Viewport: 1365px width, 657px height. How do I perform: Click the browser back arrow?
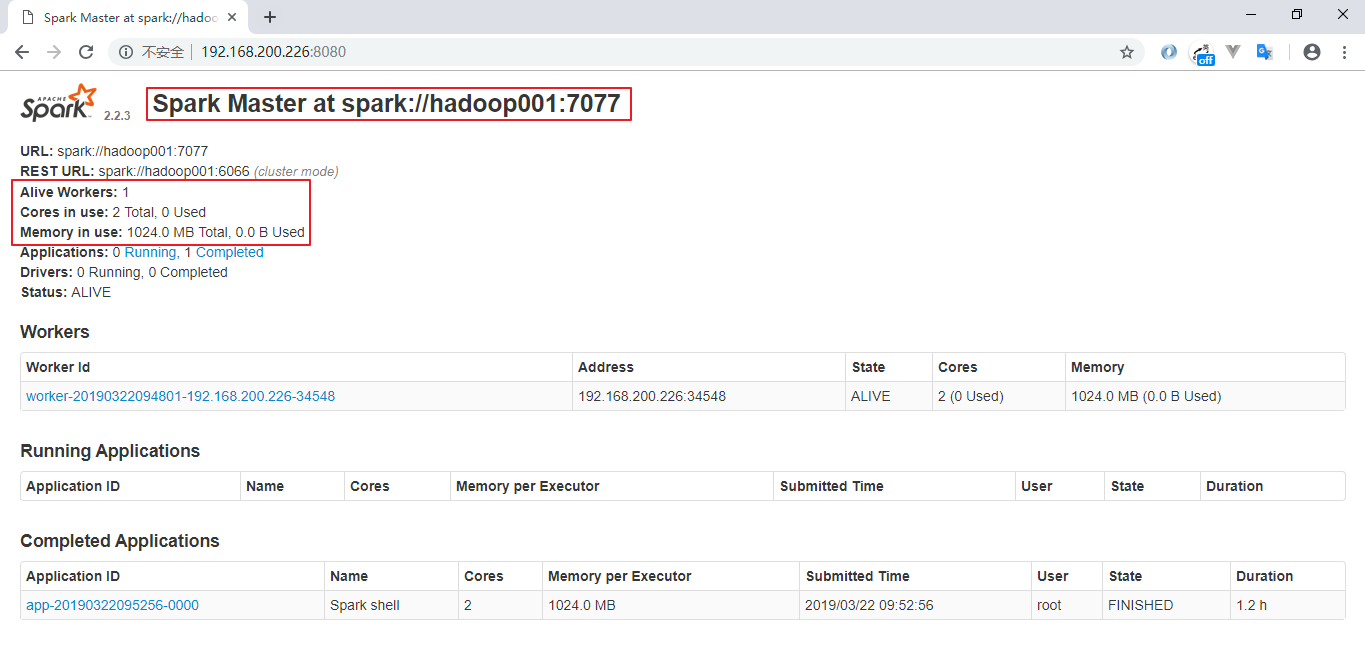[x=22, y=52]
